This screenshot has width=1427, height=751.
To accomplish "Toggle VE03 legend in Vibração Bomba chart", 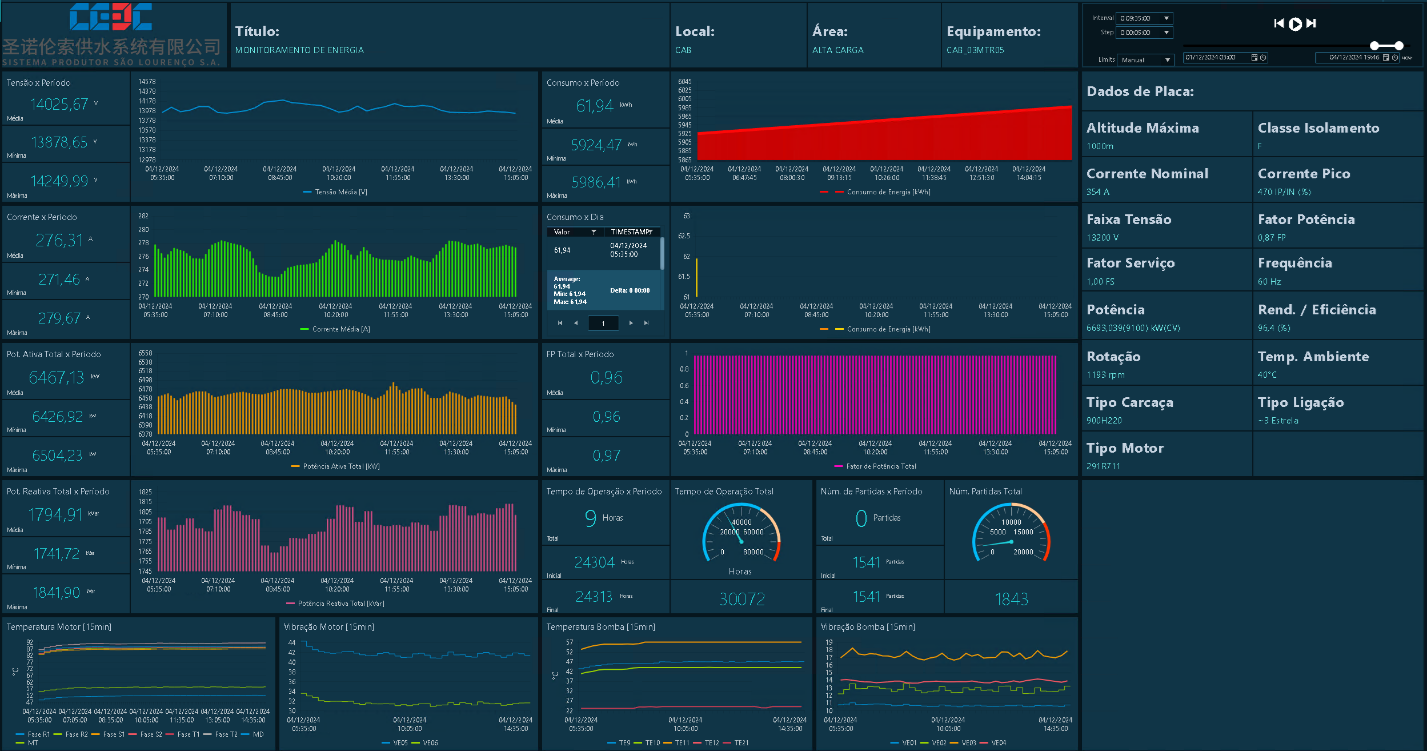I will click(x=964, y=742).
